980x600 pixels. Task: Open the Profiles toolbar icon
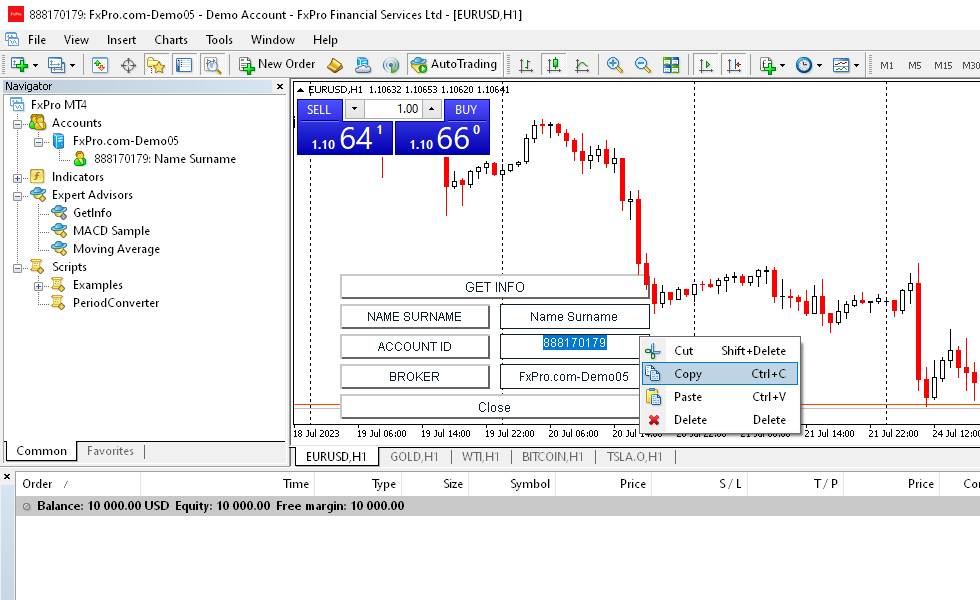point(56,65)
